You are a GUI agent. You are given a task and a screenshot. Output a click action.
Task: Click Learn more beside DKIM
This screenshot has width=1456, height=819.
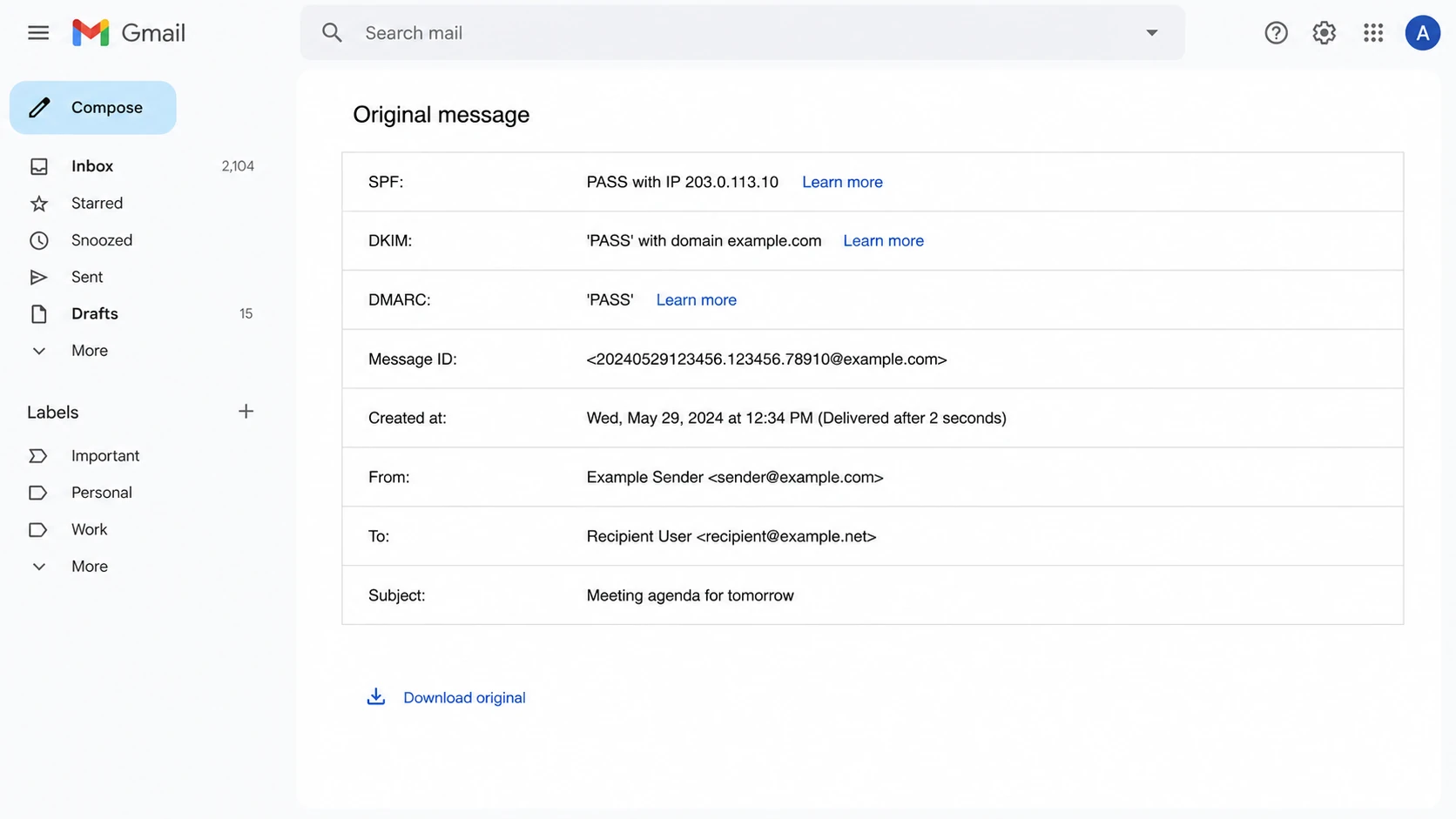coord(883,241)
